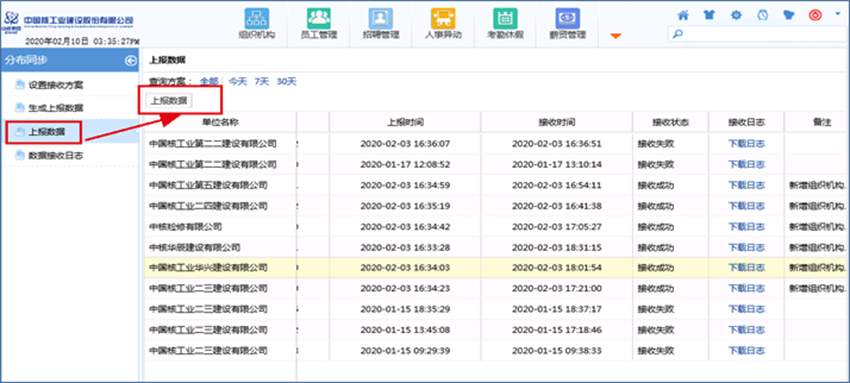Screen dimensions: 850x383
Task: Click the shirt skin-theme icon
Action: [709, 15]
